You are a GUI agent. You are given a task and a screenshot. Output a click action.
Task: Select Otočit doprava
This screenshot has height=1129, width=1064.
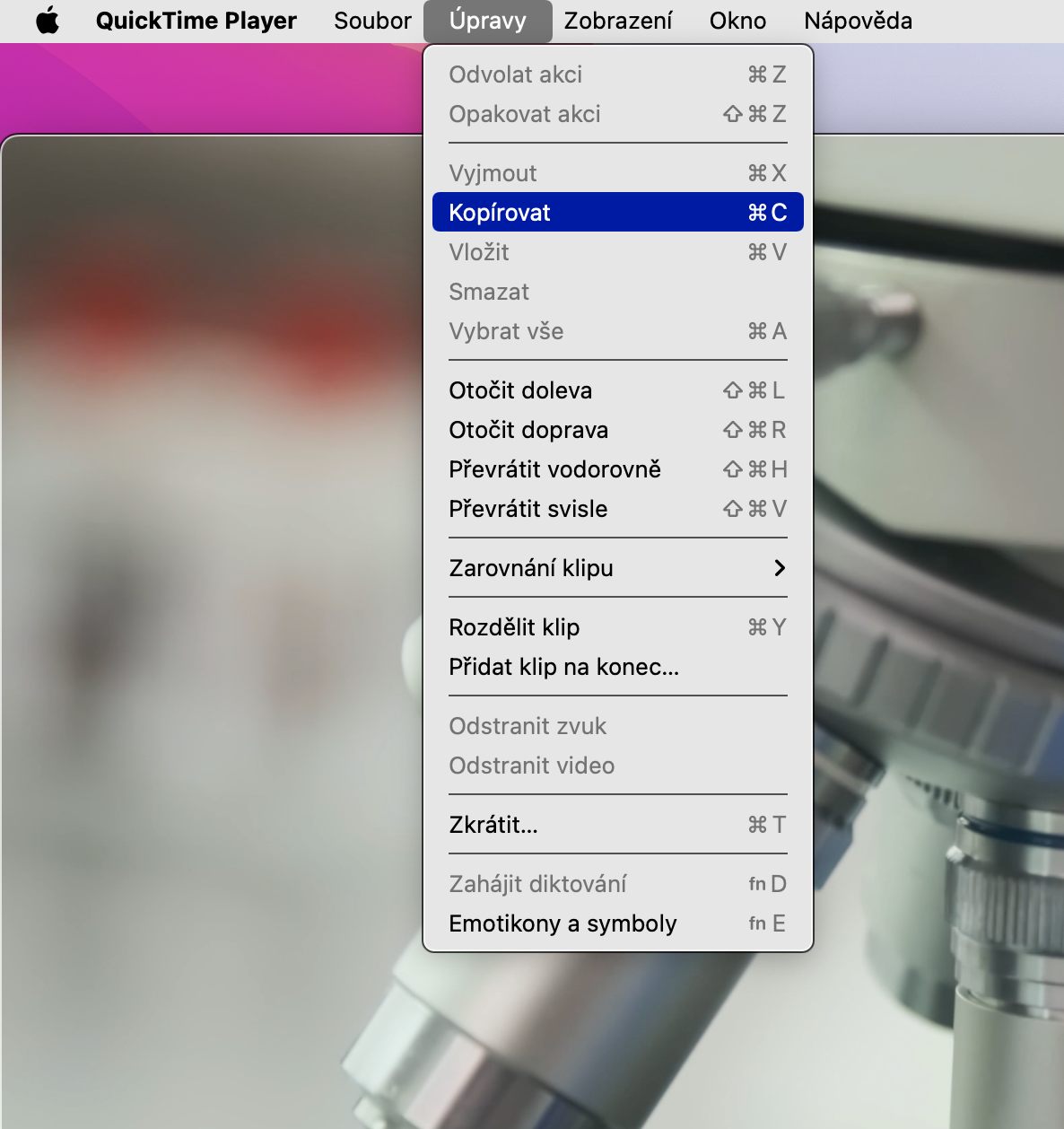click(x=617, y=430)
